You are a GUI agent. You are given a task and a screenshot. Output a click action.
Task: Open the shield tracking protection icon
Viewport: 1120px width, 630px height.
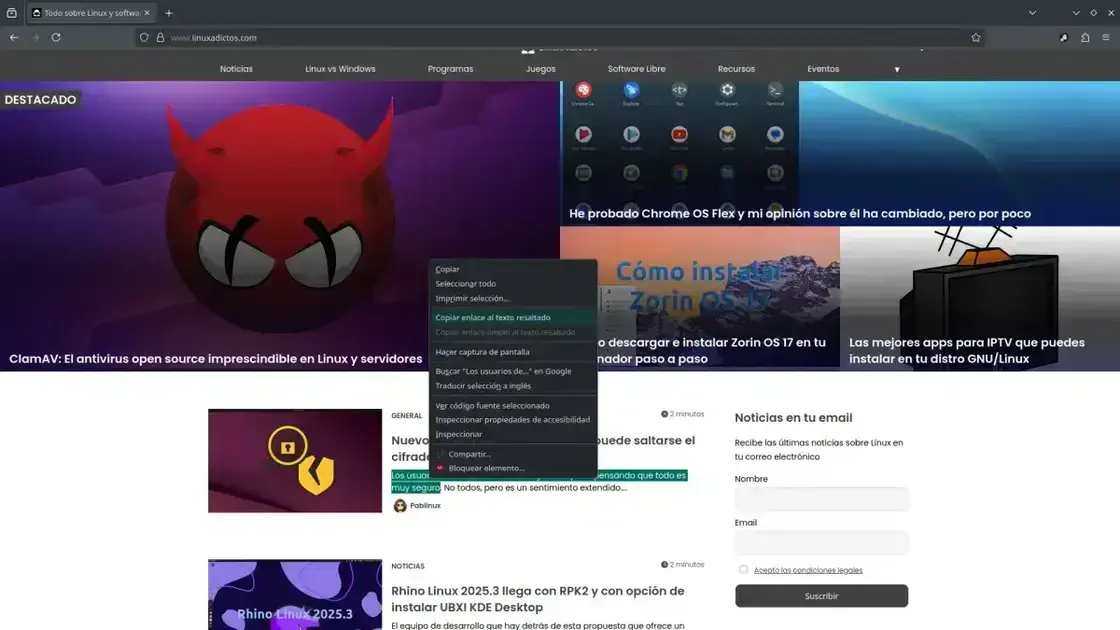[x=144, y=38]
